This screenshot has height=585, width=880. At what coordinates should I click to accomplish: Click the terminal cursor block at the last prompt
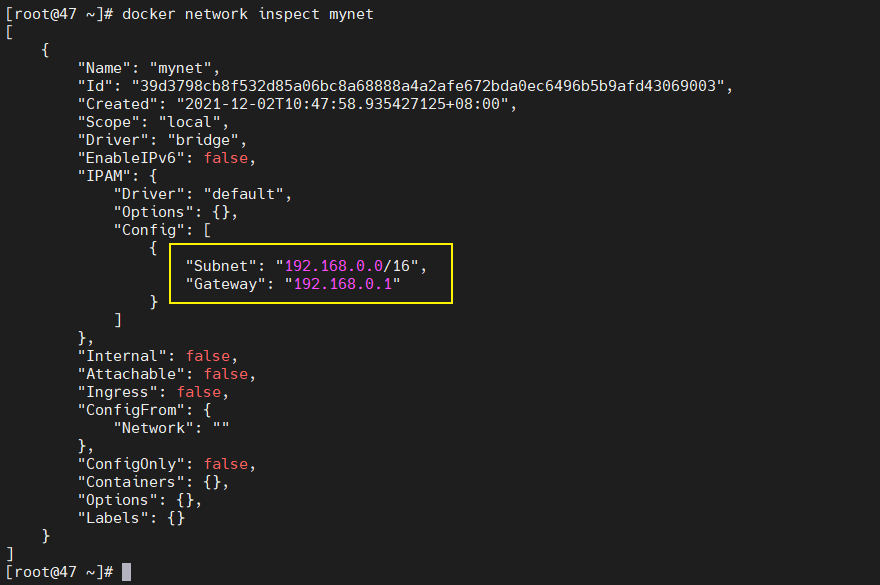pyautogui.click(x=126, y=572)
